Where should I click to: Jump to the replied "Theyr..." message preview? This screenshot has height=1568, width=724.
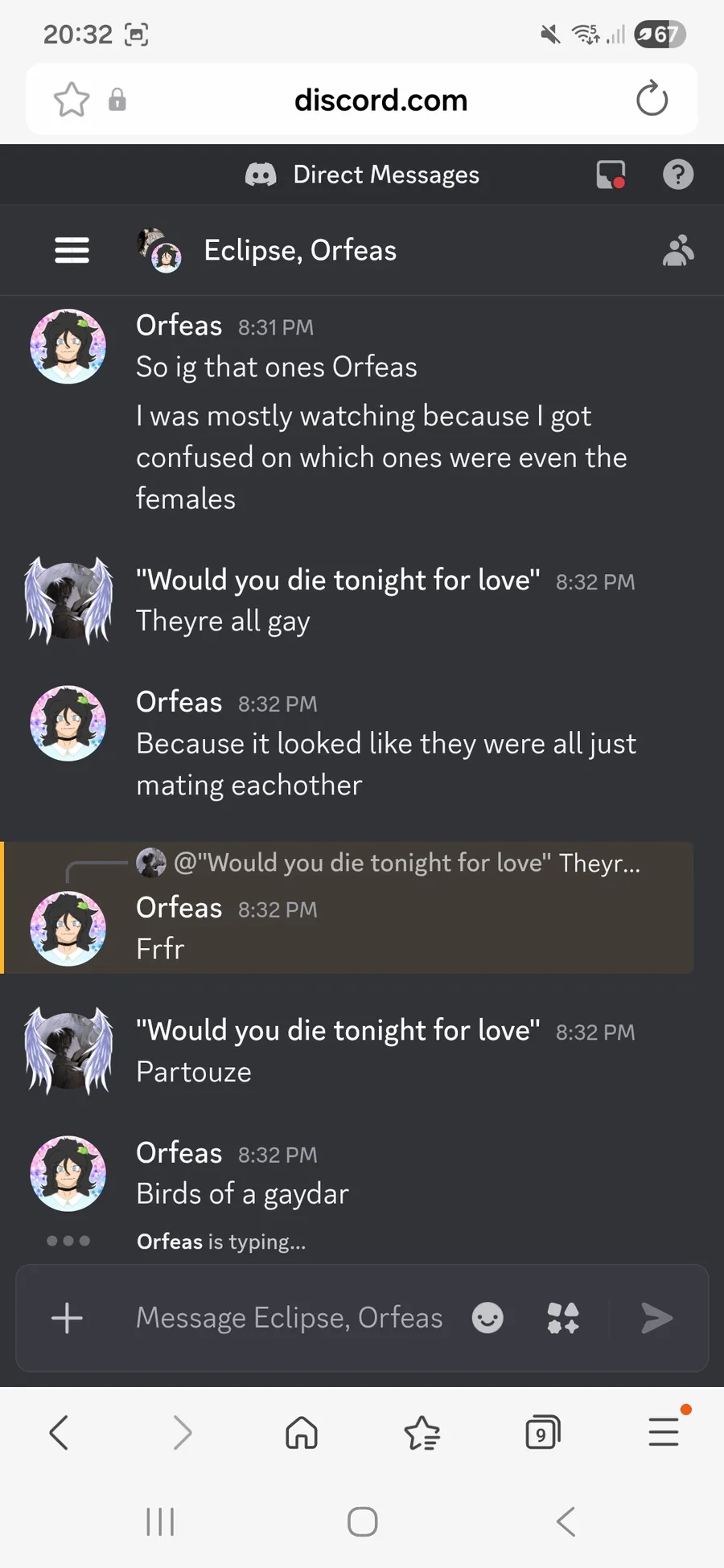click(406, 863)
